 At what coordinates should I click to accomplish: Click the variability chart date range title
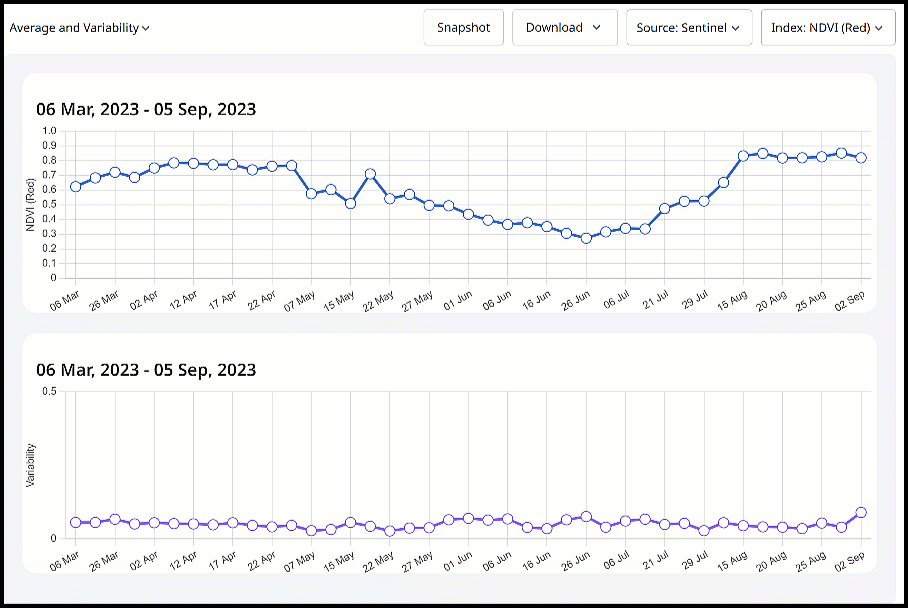point(146,370)
